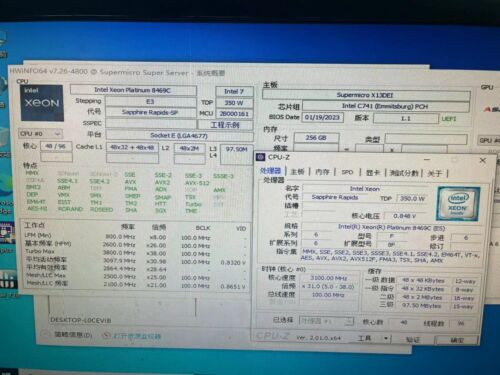Click the LFM (Min) operating point row
Image resolution: width=500 pixels, height=375 pixels.
coord(135,237)
